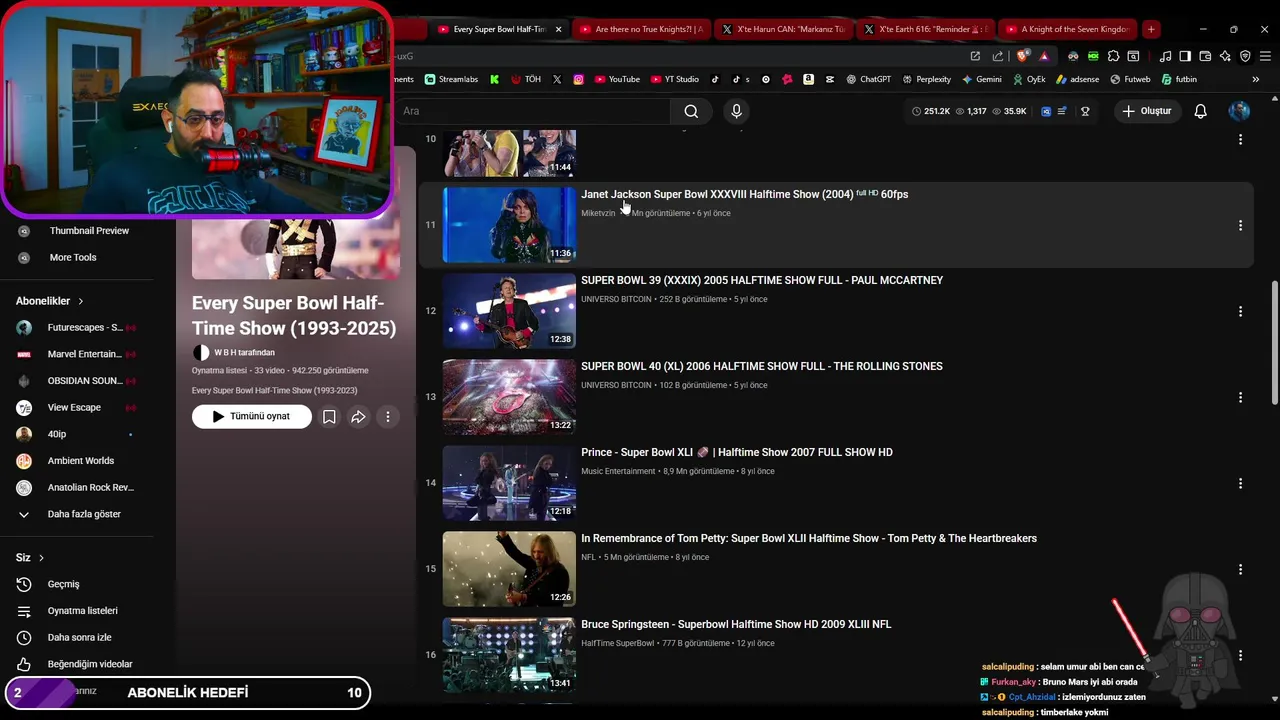
Task: Click Brave Rewards triangle icon
Action: 1044,56
